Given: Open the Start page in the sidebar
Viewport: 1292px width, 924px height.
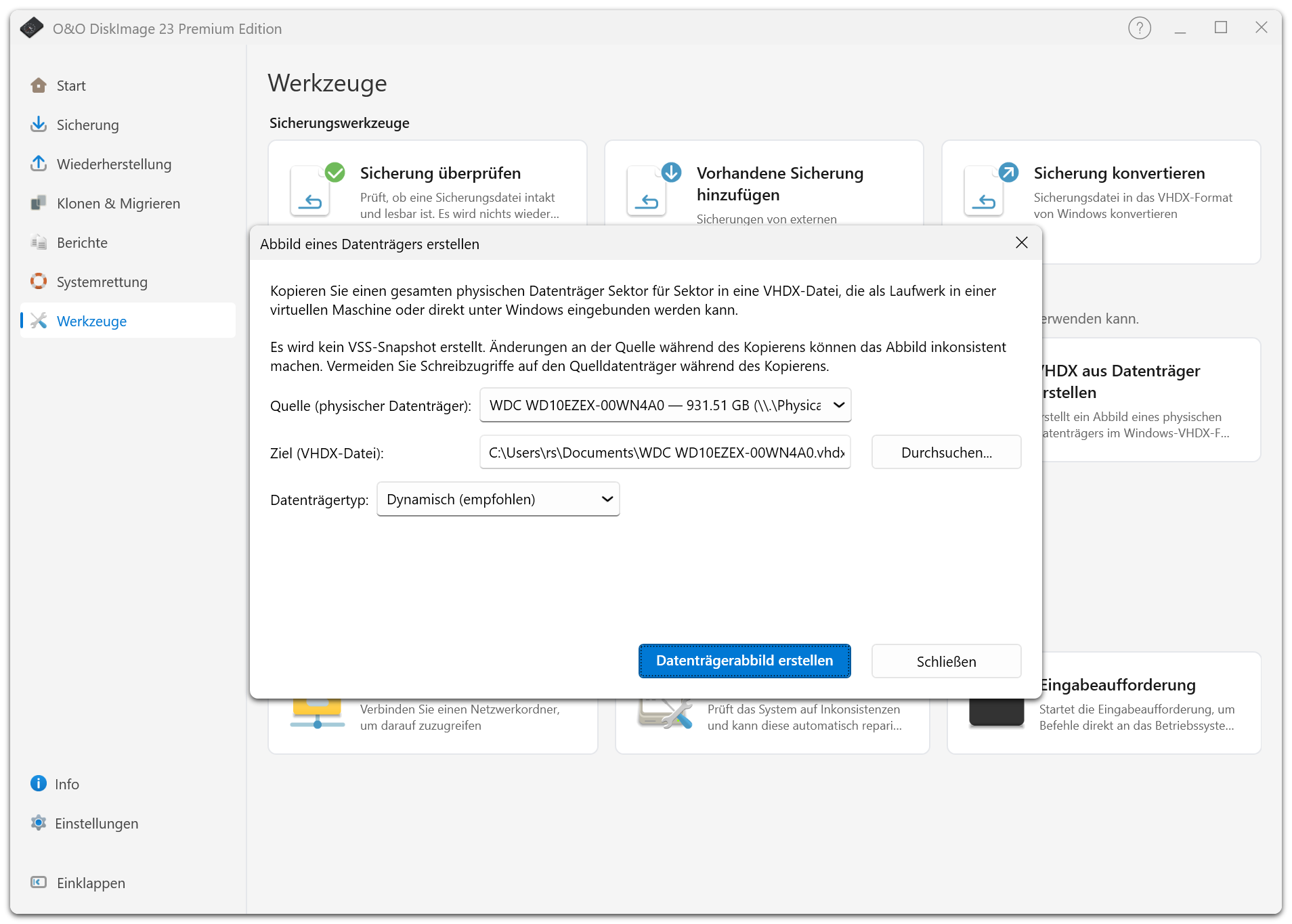Looking at the screenshot, I should pyautogui.click(x=127, y=86).
